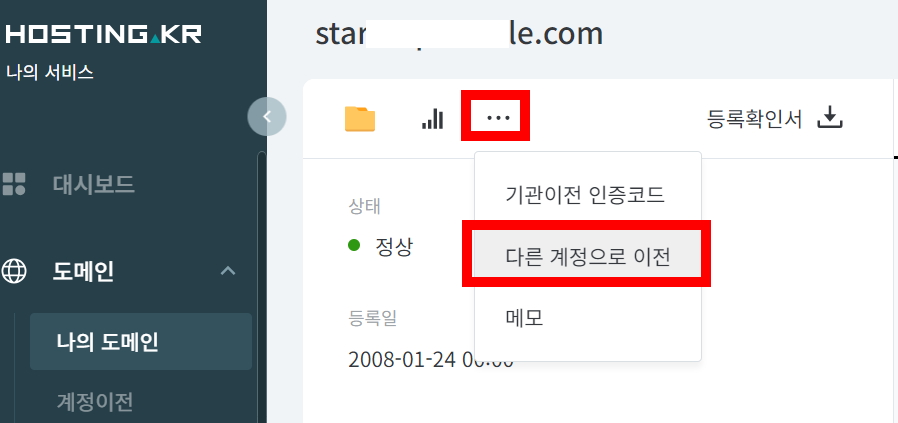Expand the 도메인 sidebar label
Viewport: 898px width, 423px height.
click(83, 271)
